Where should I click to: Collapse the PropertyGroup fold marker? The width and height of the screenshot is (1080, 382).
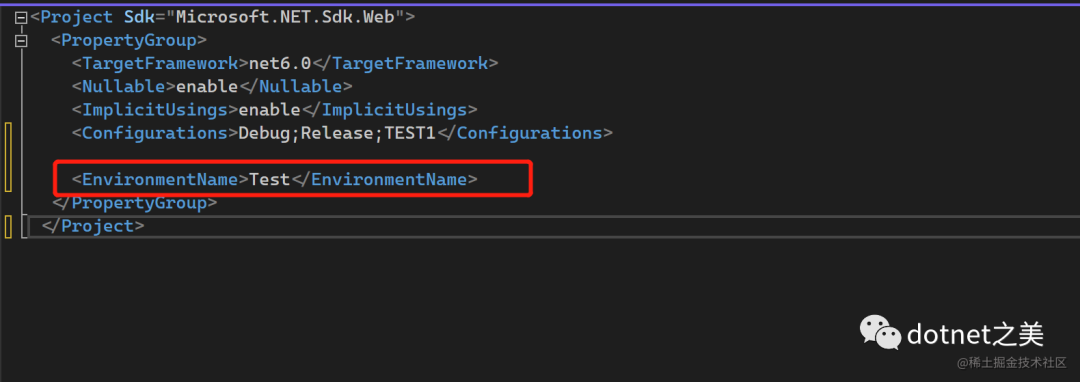pyautogui.click(x=22, y=41)
